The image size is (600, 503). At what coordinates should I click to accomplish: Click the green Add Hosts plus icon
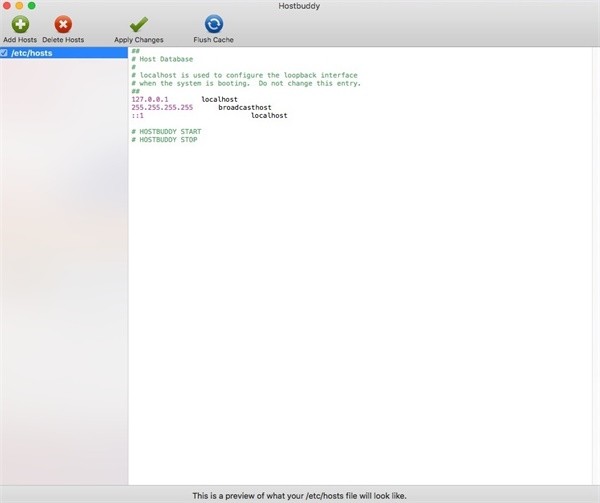(21, 24)
